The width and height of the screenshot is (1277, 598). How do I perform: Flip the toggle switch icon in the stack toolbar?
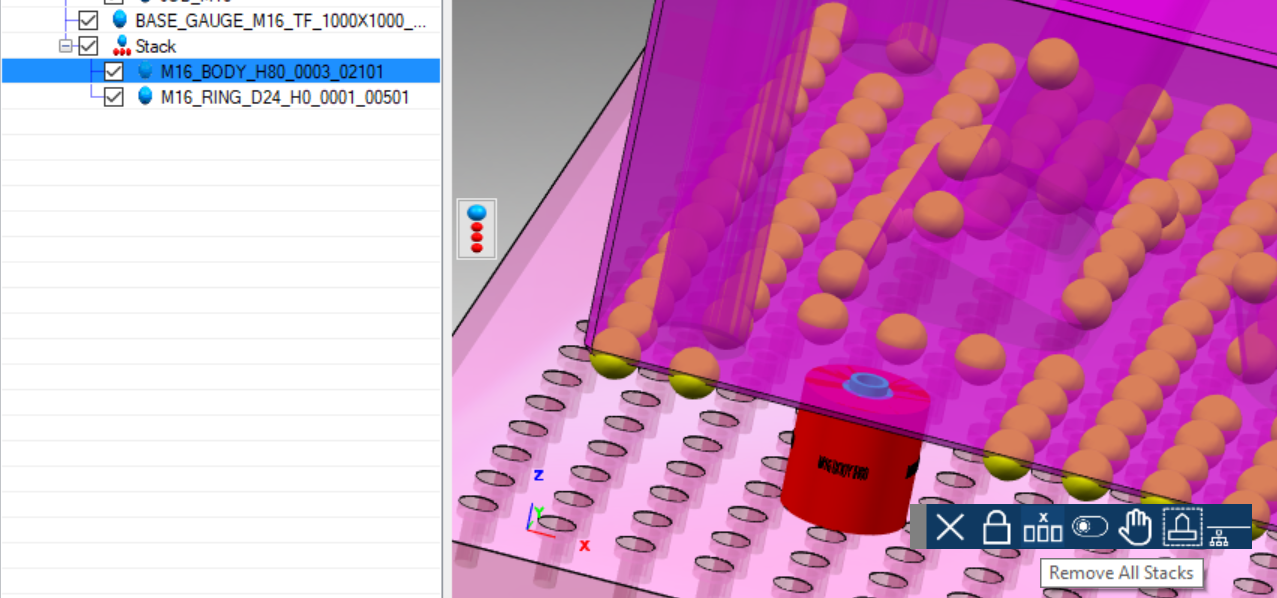1089,526
